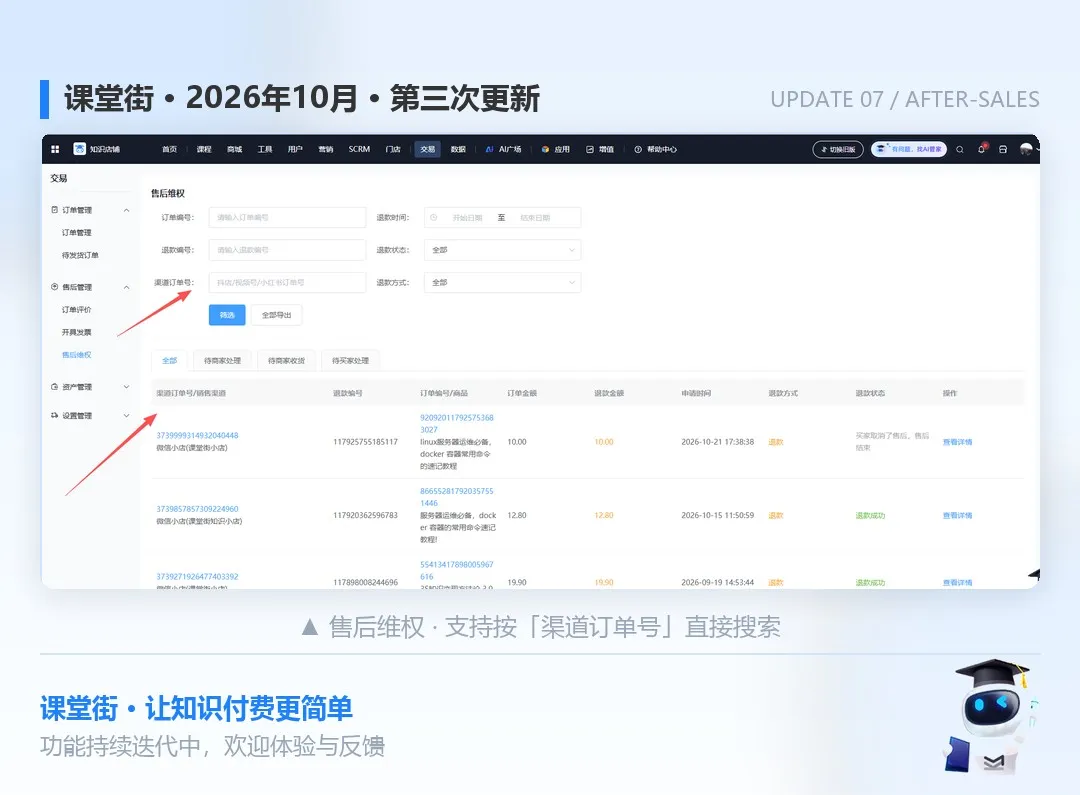
Task: Open the 退款状态 dropdown
Action: click(x=503, y=250)
